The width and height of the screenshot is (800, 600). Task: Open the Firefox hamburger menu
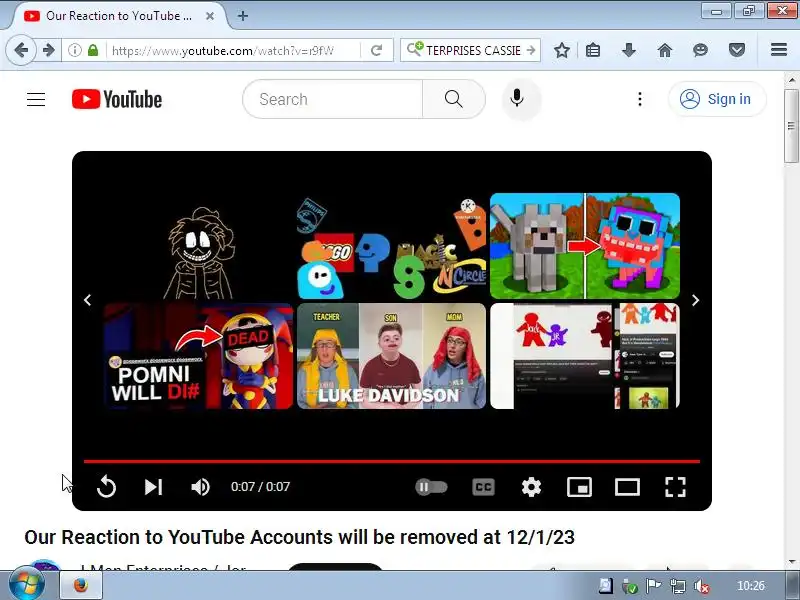(x=779, y=50)
